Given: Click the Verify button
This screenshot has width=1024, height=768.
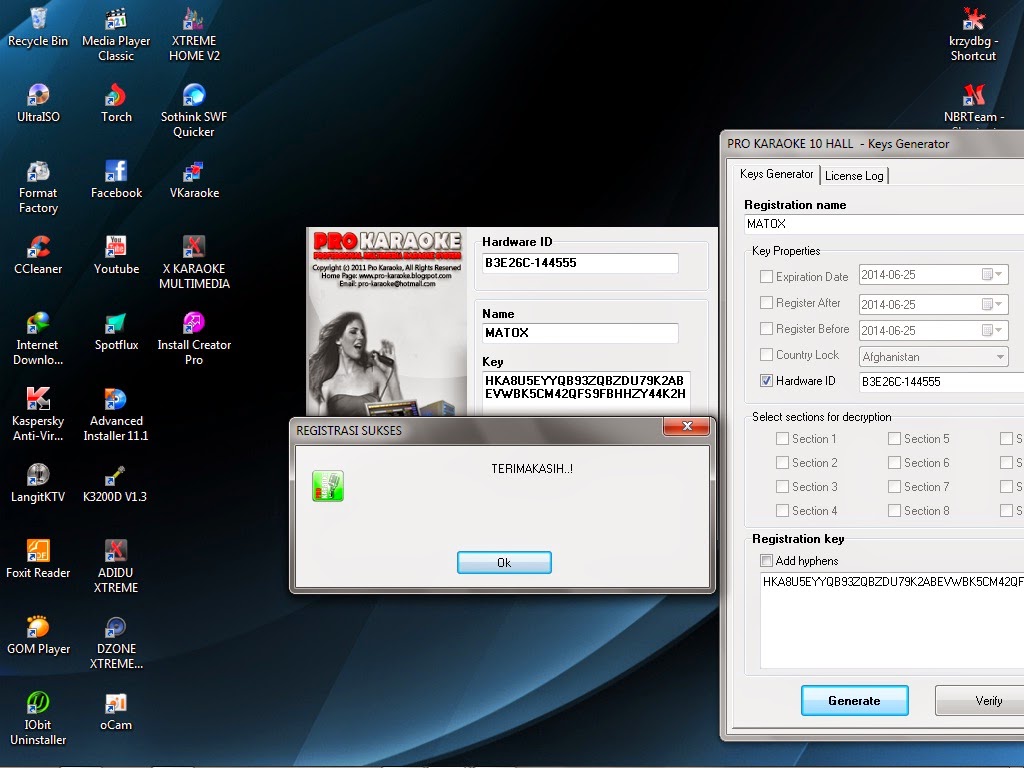Looking at the screenshot, I should click(x=980, y=701).
